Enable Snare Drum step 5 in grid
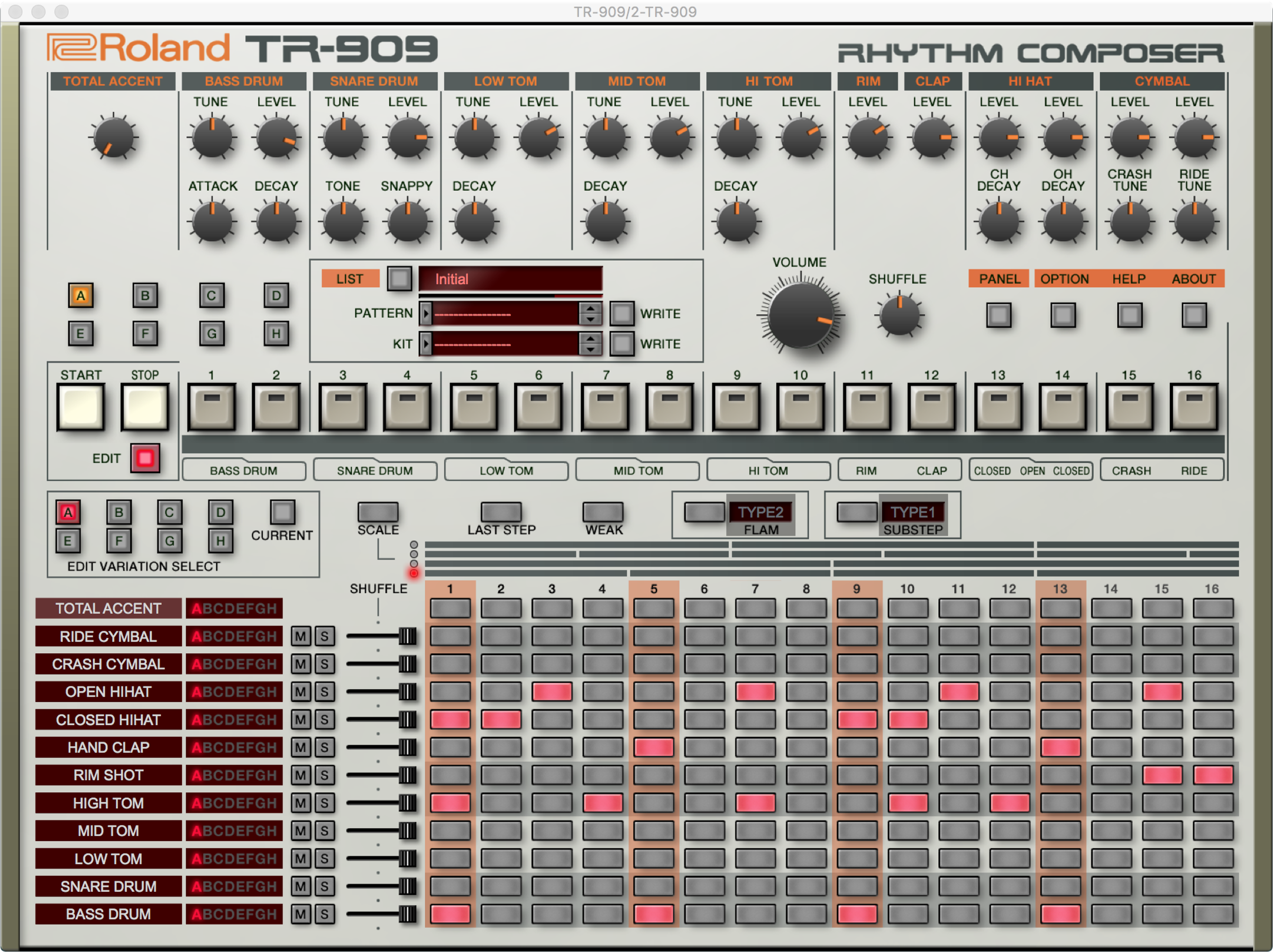 (653, 886)
